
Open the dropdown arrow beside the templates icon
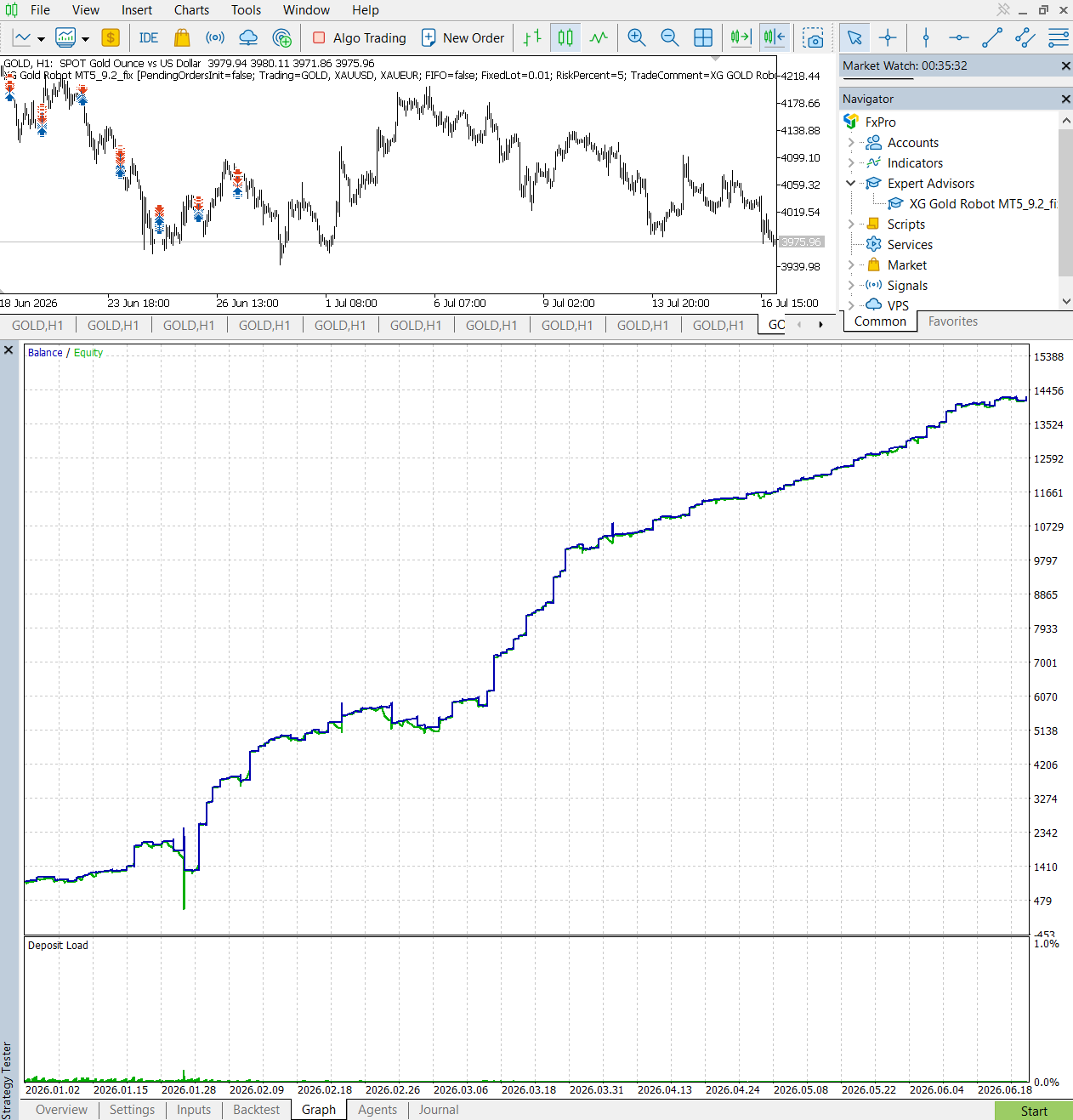point(85,38)
